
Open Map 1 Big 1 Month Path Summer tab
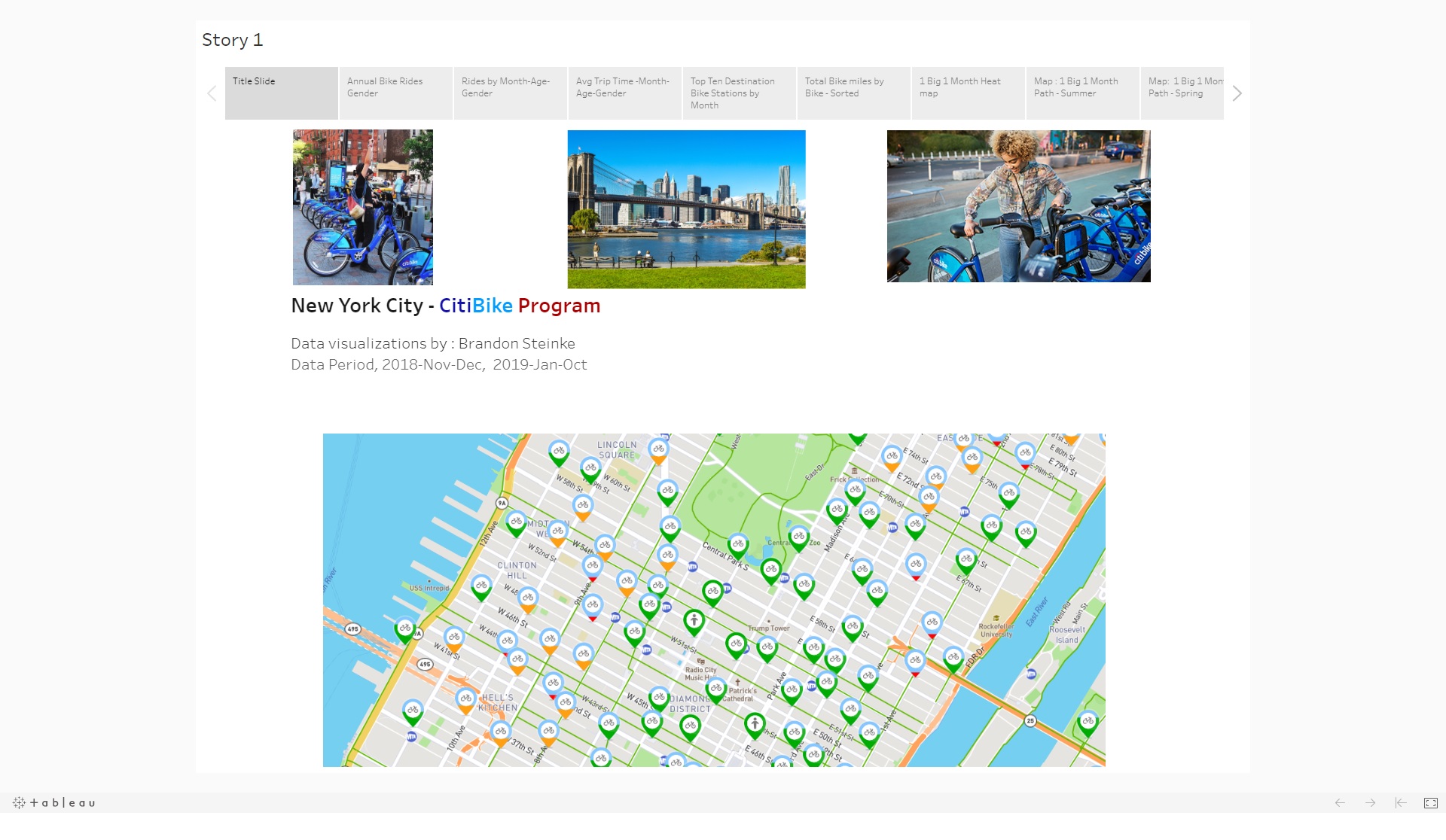click(x=1083, y=93)
